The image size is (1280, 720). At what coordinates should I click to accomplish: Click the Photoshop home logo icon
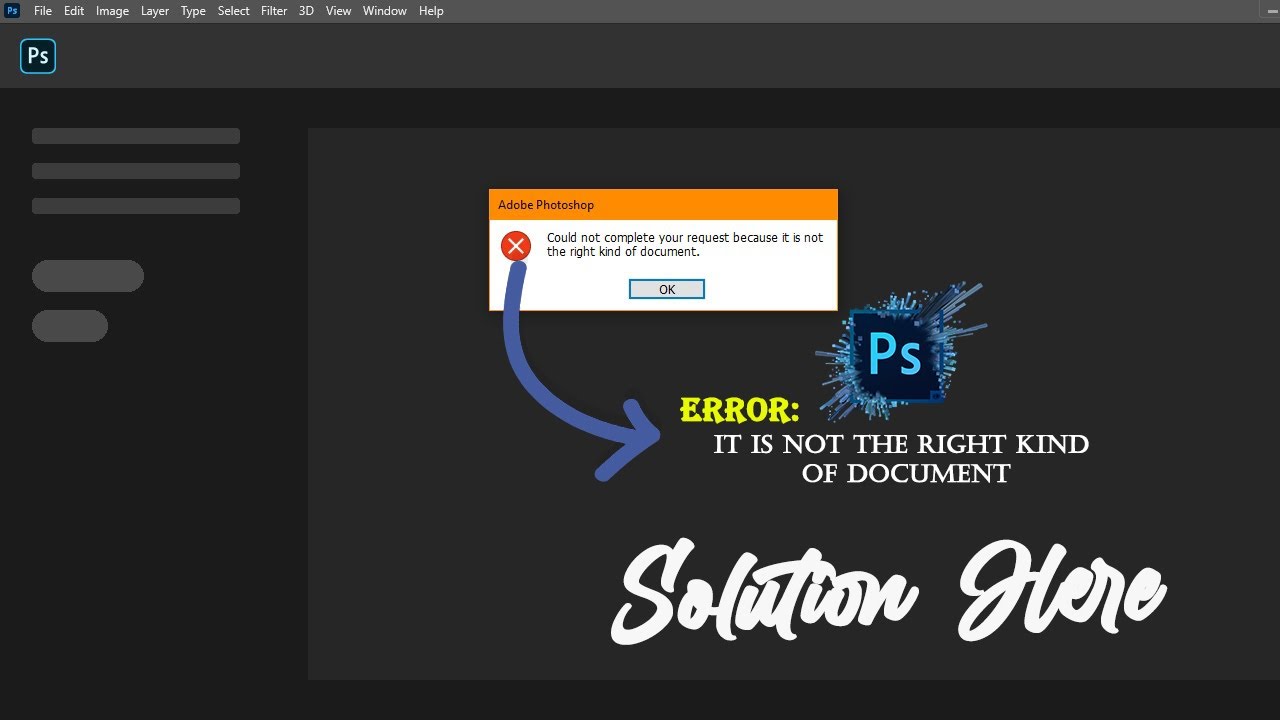(38, 56)
